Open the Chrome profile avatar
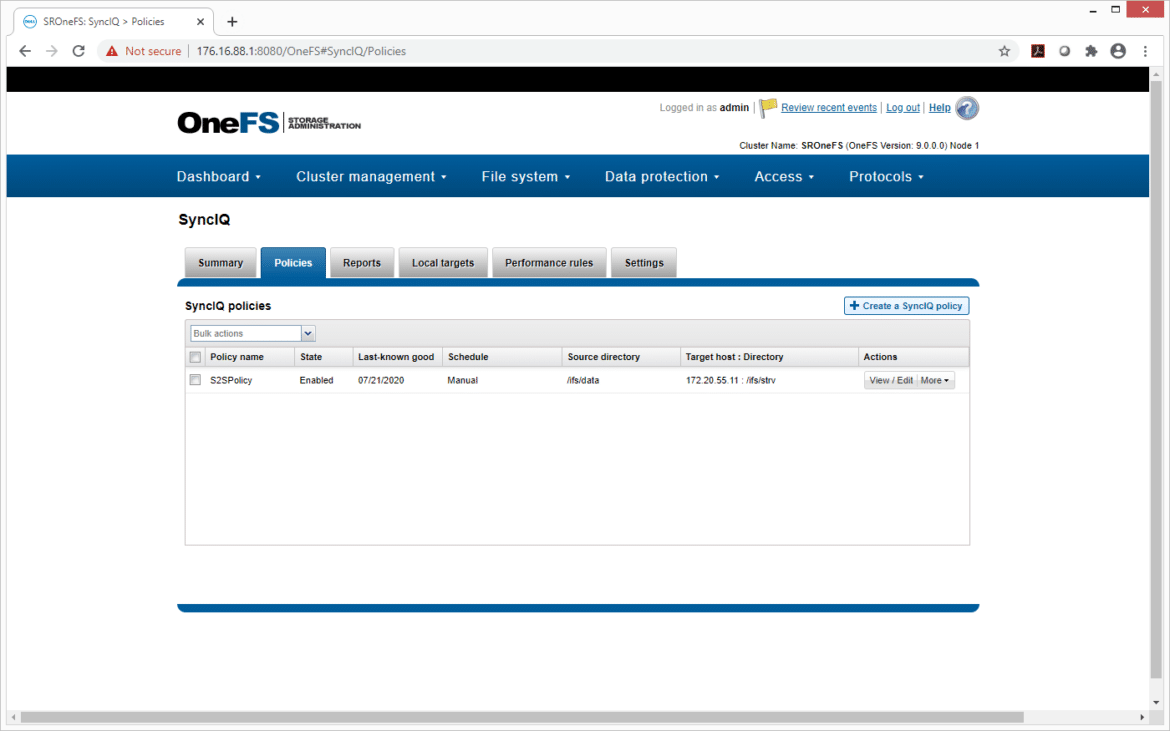Image resolution: width=1170 pixels, height=731 pixels. [x=1118, y=51]
